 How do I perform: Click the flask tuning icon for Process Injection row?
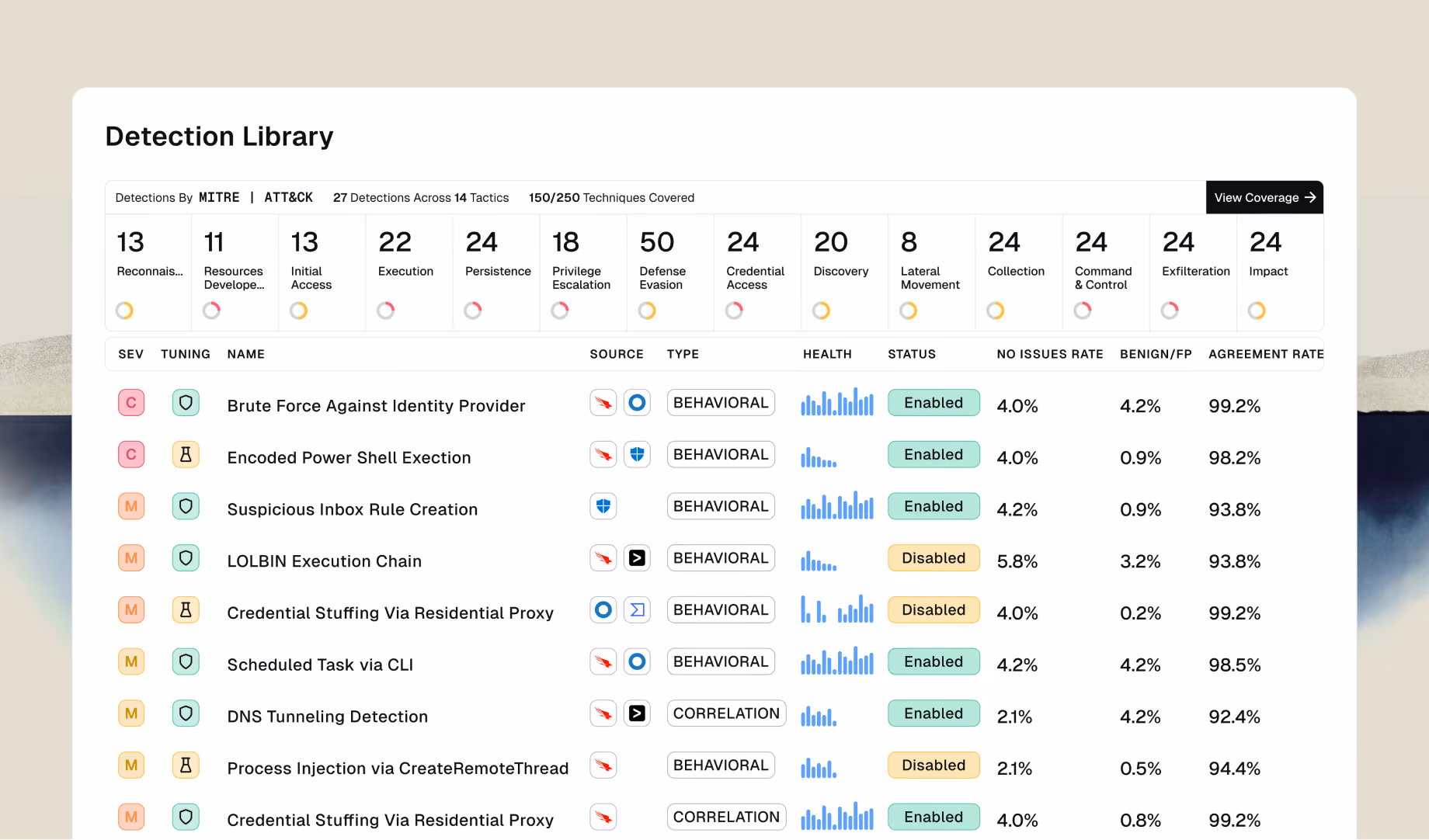pos(186,765)
